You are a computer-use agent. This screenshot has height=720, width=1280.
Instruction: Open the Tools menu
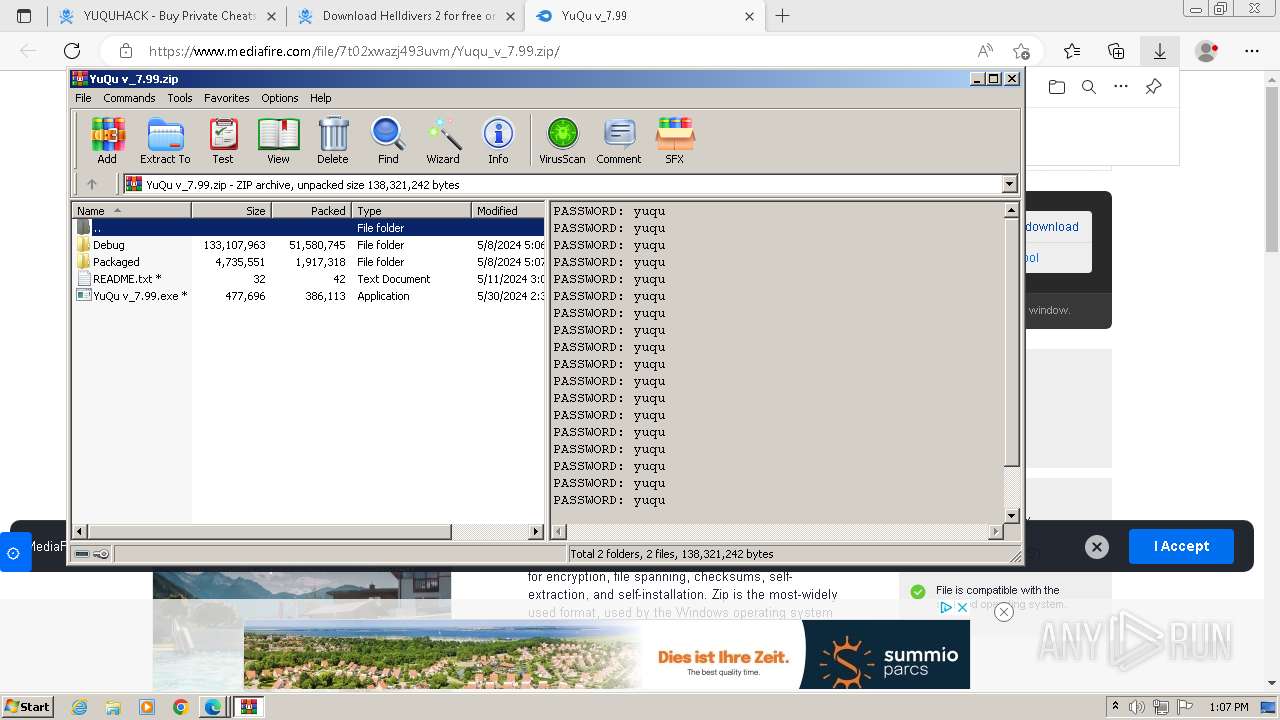click(x=180, y=98)
